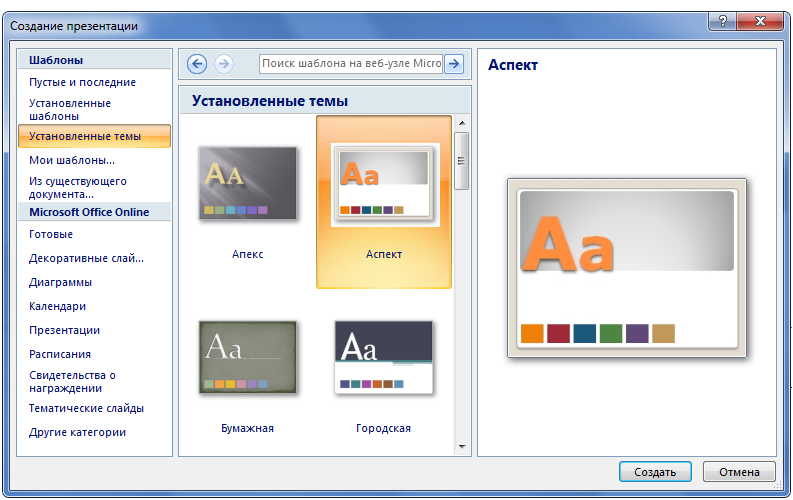Select the Бумажная theme thumbnail
Viewport: 793px width, 500px height.
point(247,357)
